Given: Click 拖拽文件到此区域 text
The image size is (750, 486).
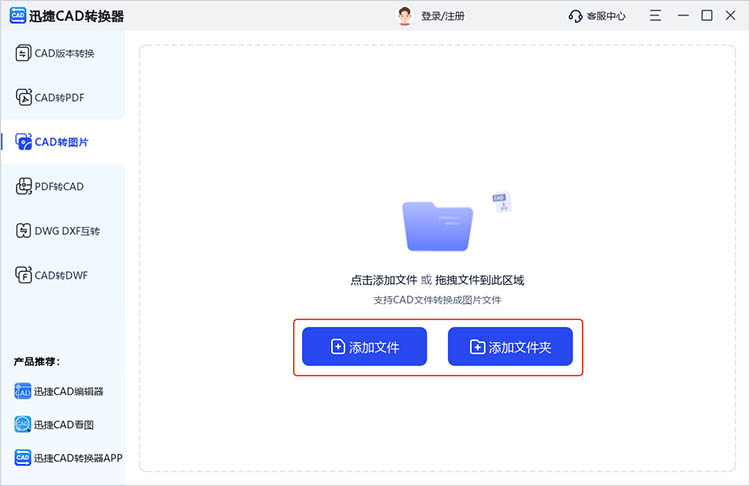Looking at the screenshot, I should pos(480,280).
